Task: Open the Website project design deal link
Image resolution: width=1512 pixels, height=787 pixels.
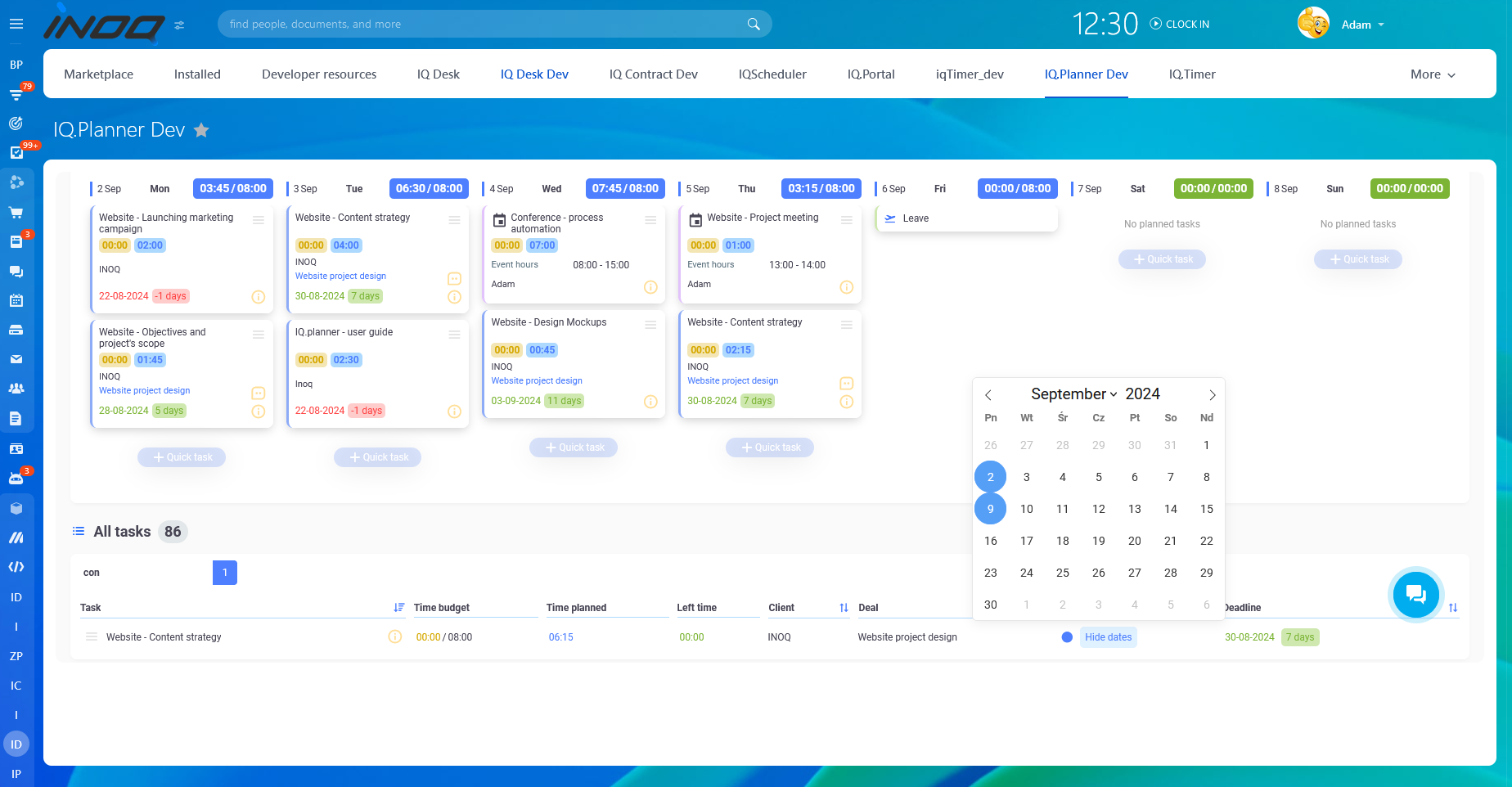Action: tap(536, 380)
